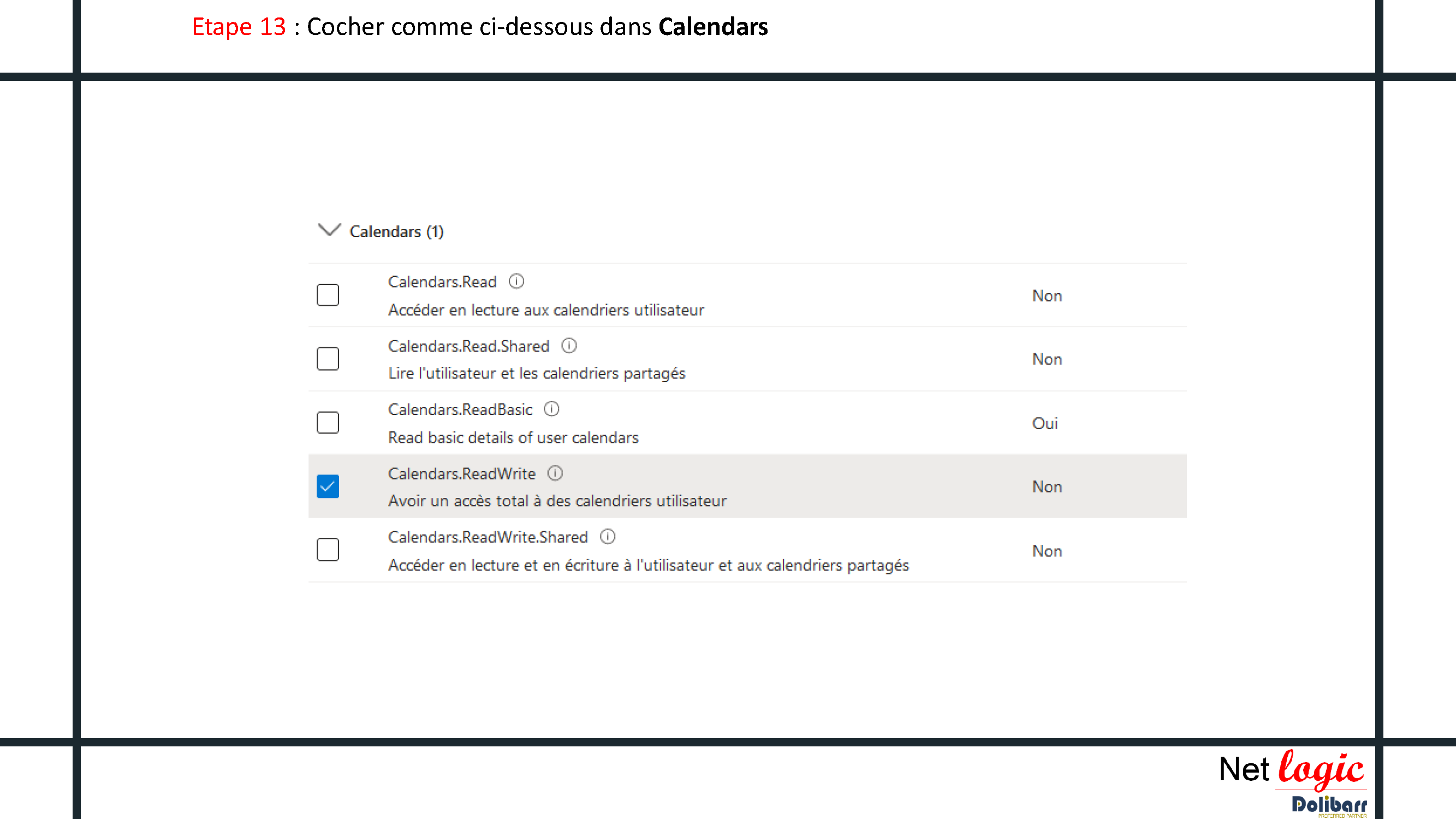Tick the Calendars.ReadBasic checkbox
This screenshot has height=819, width=1456.
(x=328, y=423)
